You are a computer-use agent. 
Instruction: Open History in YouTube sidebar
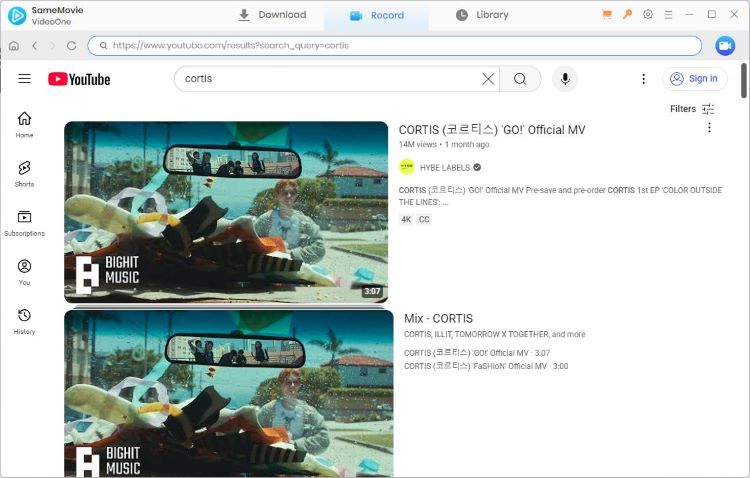(x=24, y=322)
